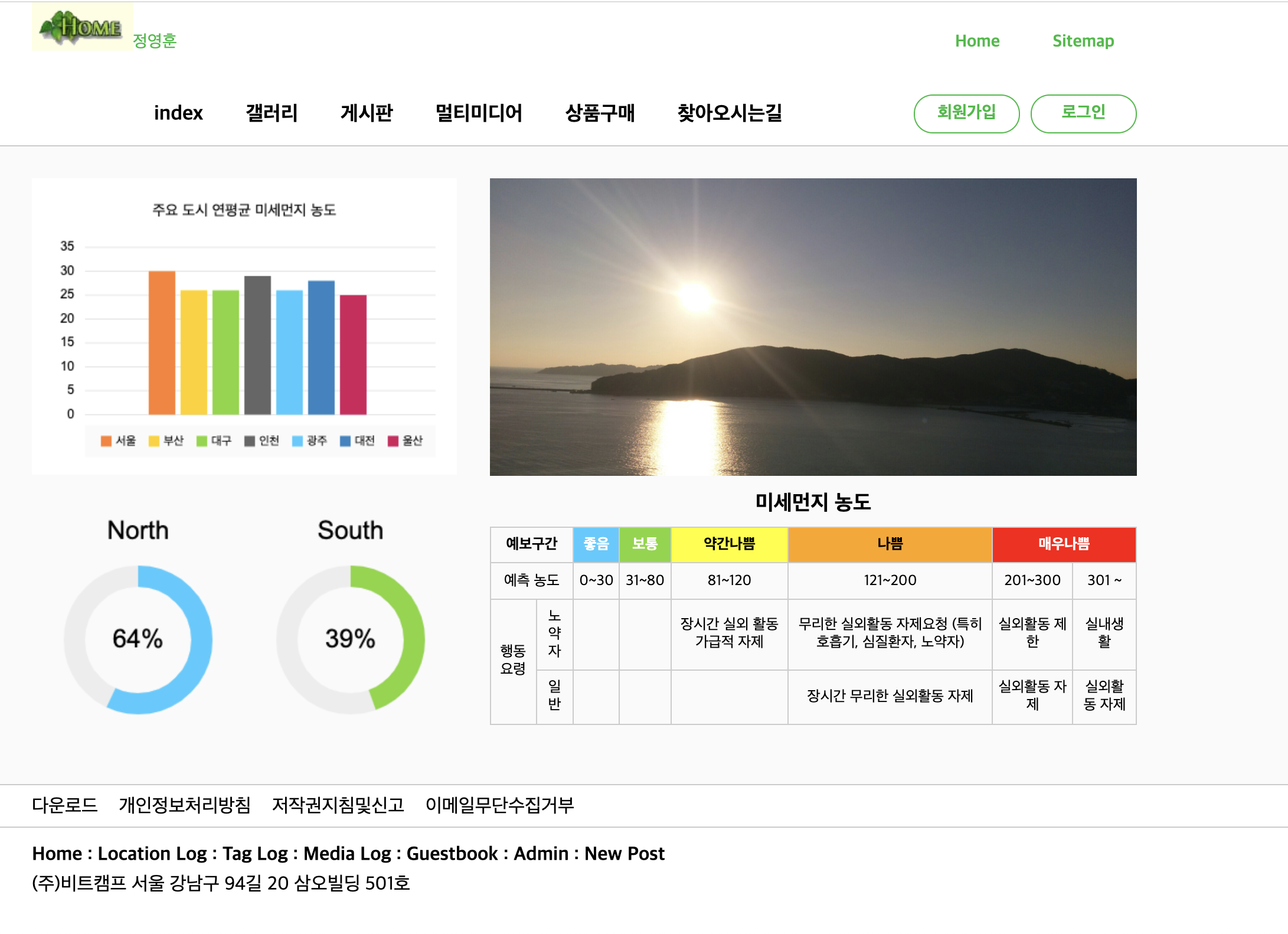The height and width of the screenshot is (934, 1288).
Task: Open the 게시판 menu item
Action: tap(366, 113)
